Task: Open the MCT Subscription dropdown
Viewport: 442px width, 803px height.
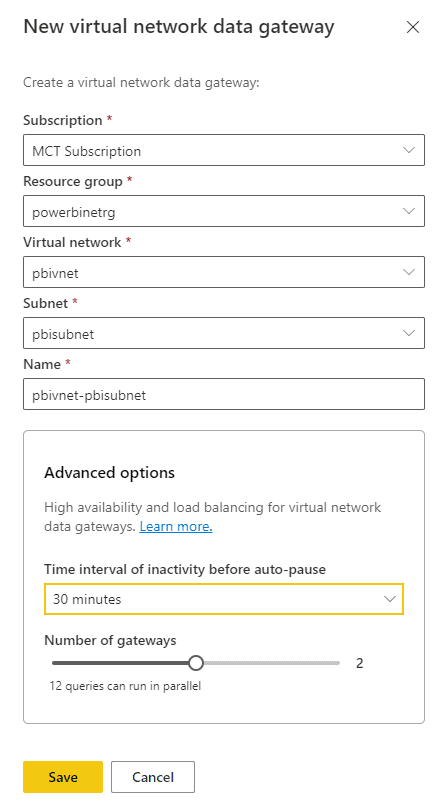Action: pyautogui.click(x=224, y=150)
